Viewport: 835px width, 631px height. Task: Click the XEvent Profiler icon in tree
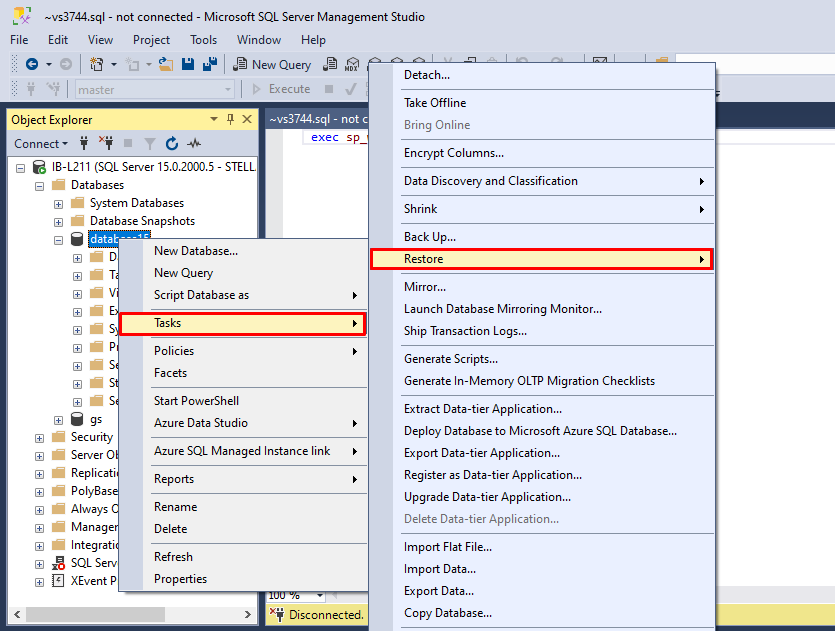[x=59, y=580]
